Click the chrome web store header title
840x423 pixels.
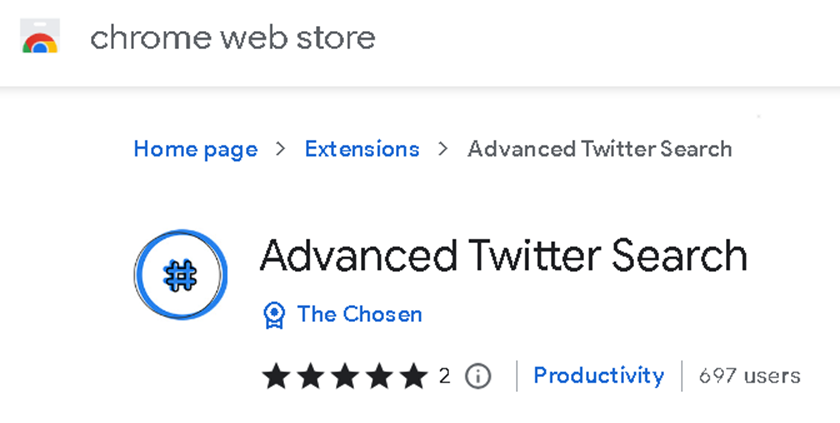click(232, 37)
